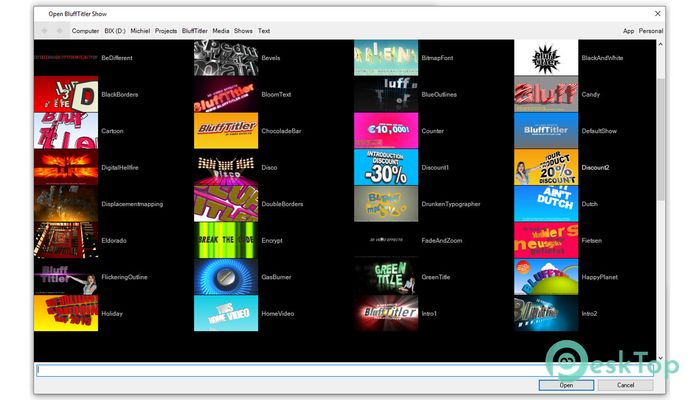Screen dimensions: 700x400
Task: Select the DefaultShow thumbnail
Action: click(x=546, y=131)
